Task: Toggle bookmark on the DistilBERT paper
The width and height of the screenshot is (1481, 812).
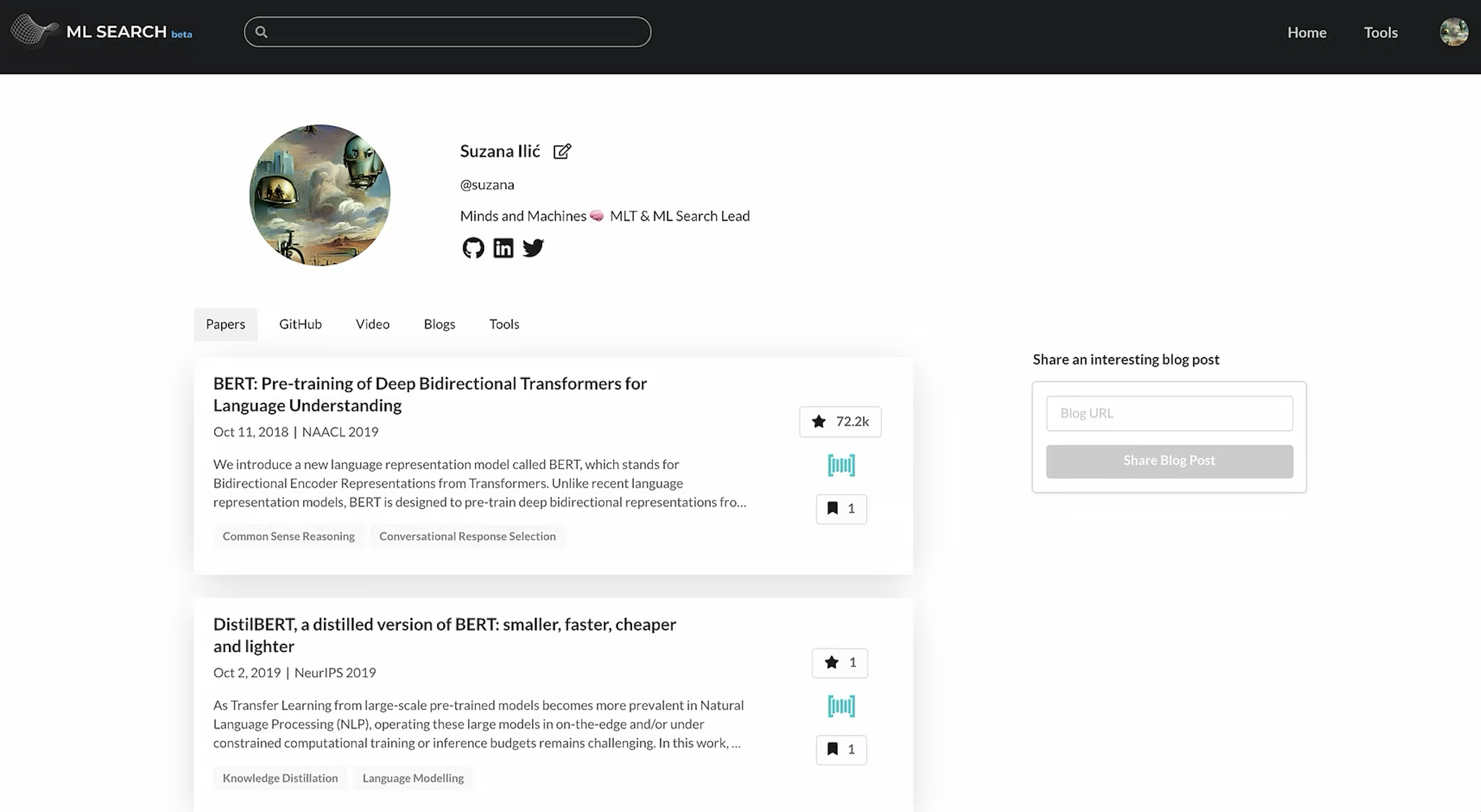Action: [x=841, y=750]
